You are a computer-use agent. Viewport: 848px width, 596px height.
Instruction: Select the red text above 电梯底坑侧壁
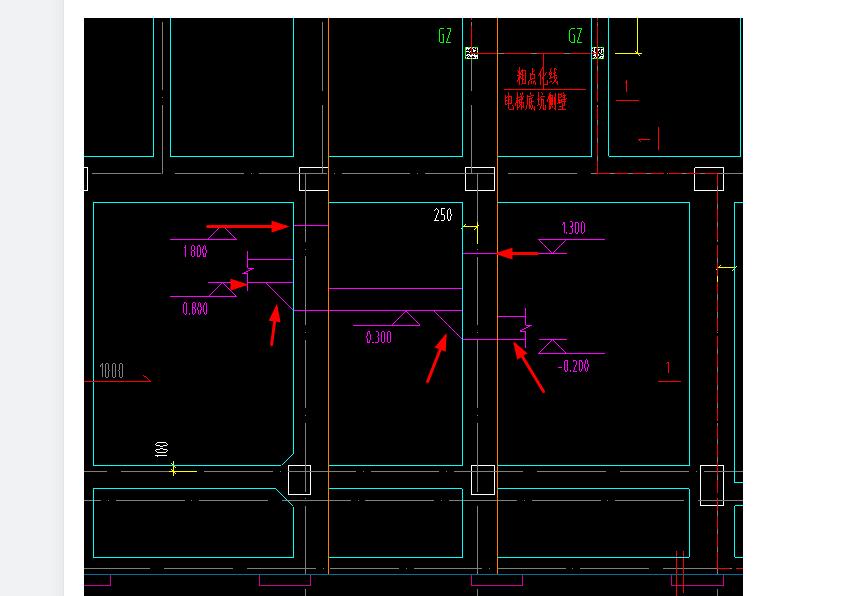click(x=537, y=76)
